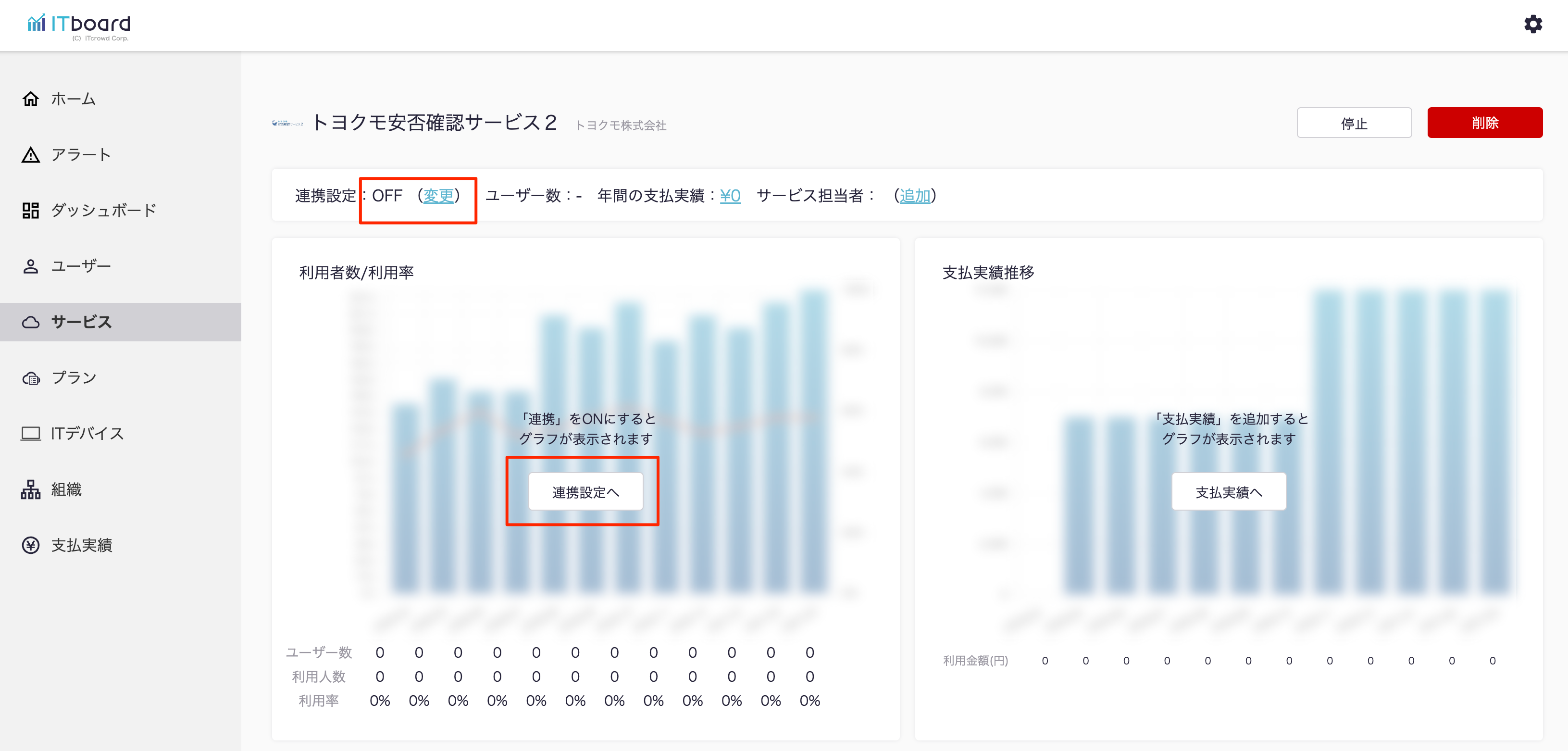Image resolution: width=1568 pixels, height=751 pixels.
Task: Click the 変更 link beside OFF
Action: click(x=438, y=195)
